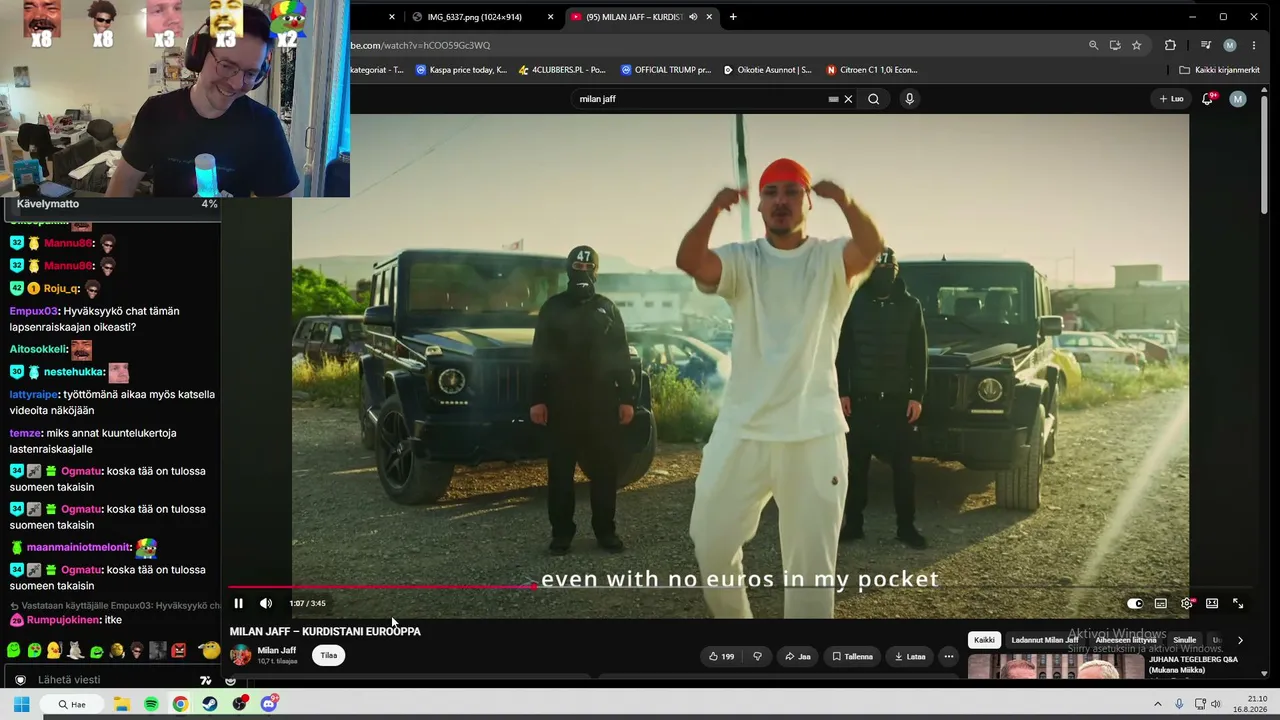Expand the system tray hidden icons chevron
The image size is (1280, 720).
[x=1158, y=704]
